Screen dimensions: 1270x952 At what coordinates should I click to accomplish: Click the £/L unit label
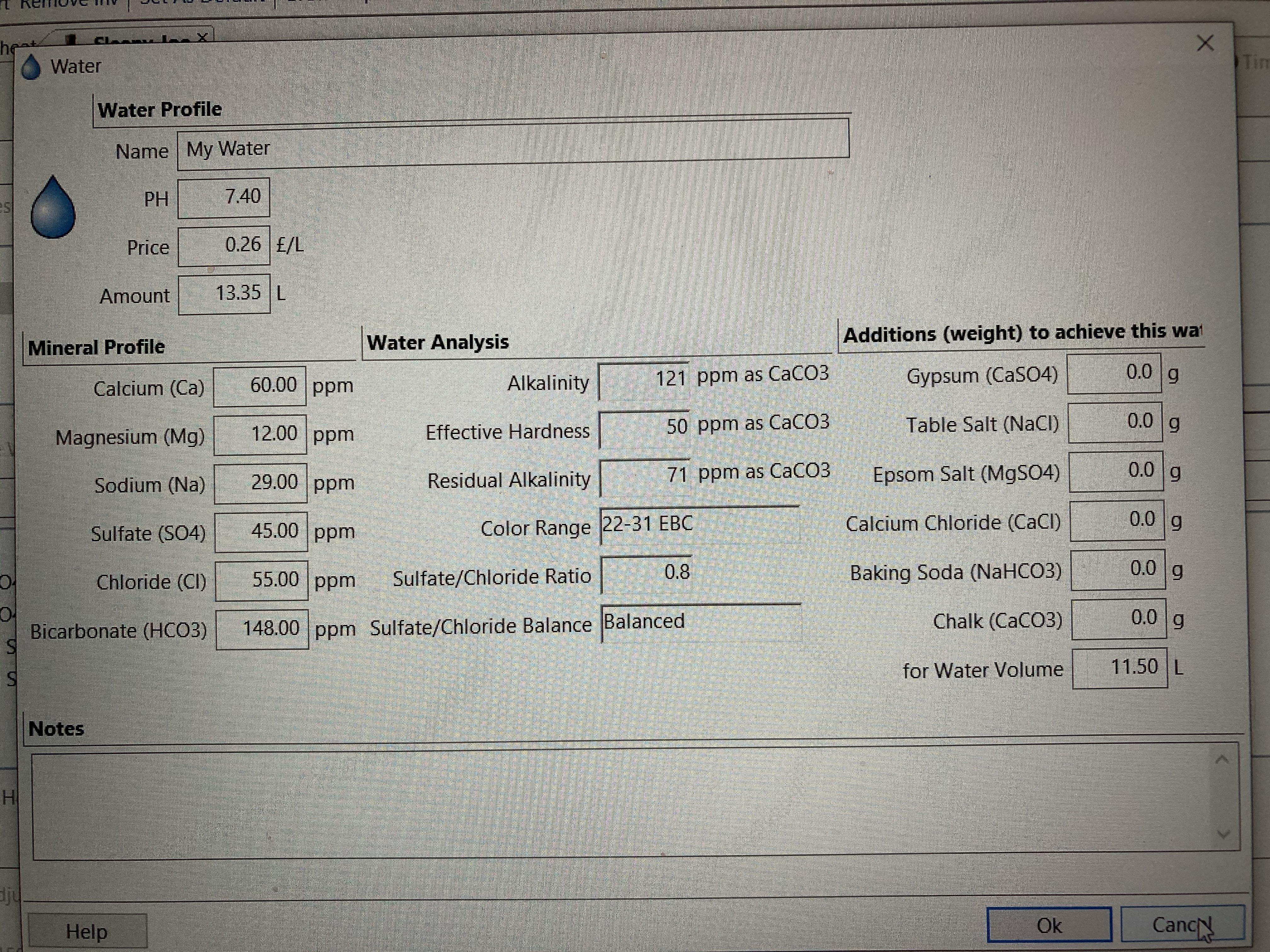pyautogui.click(x=290, y=246)
